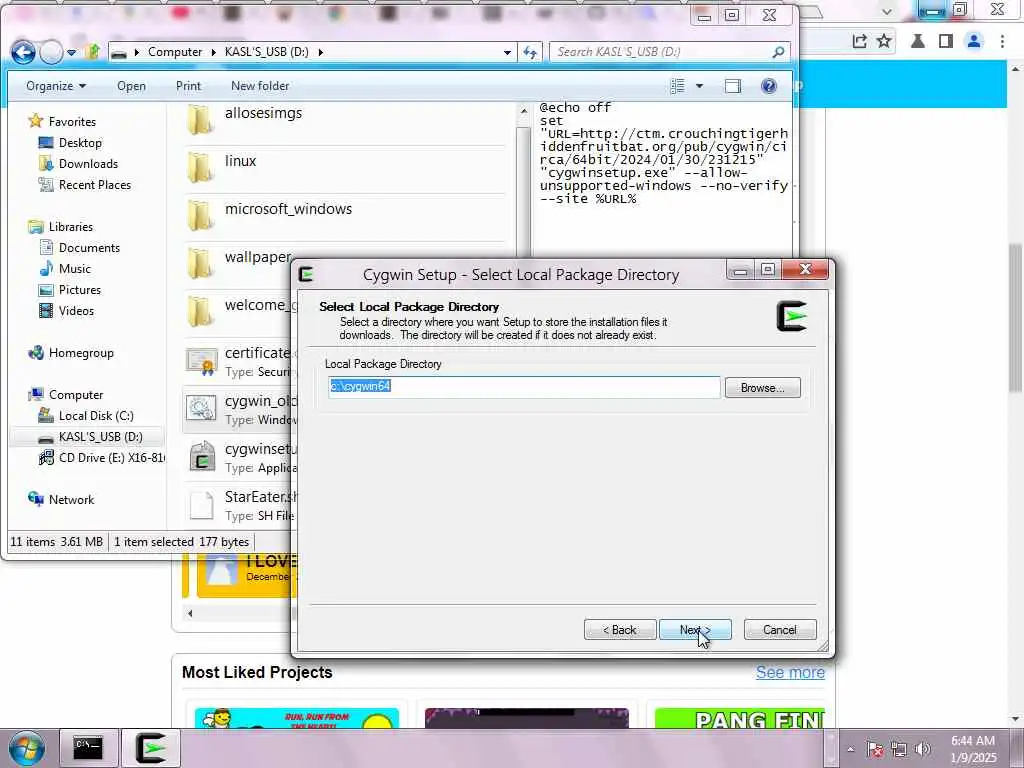The height and width of the screenshot is (768, 1024).
Task: Open the Windows Start button
Action: coord(26,748)
